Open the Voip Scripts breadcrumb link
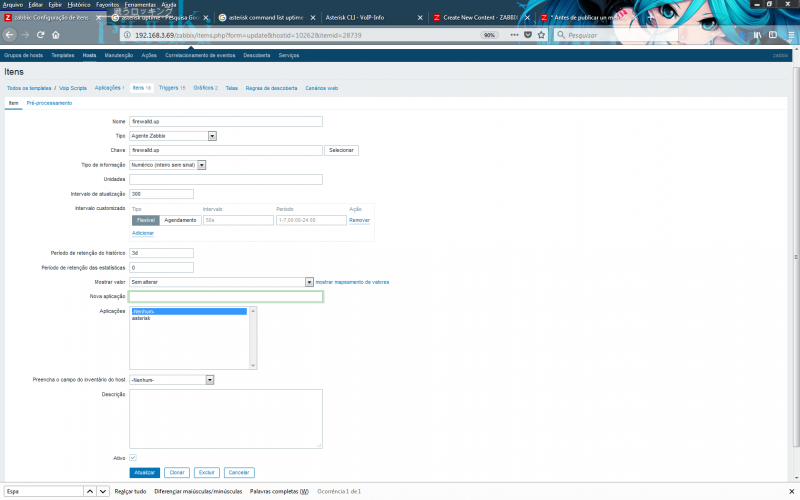Viewport: 800px width, 500px height. [x=73, y=88]
